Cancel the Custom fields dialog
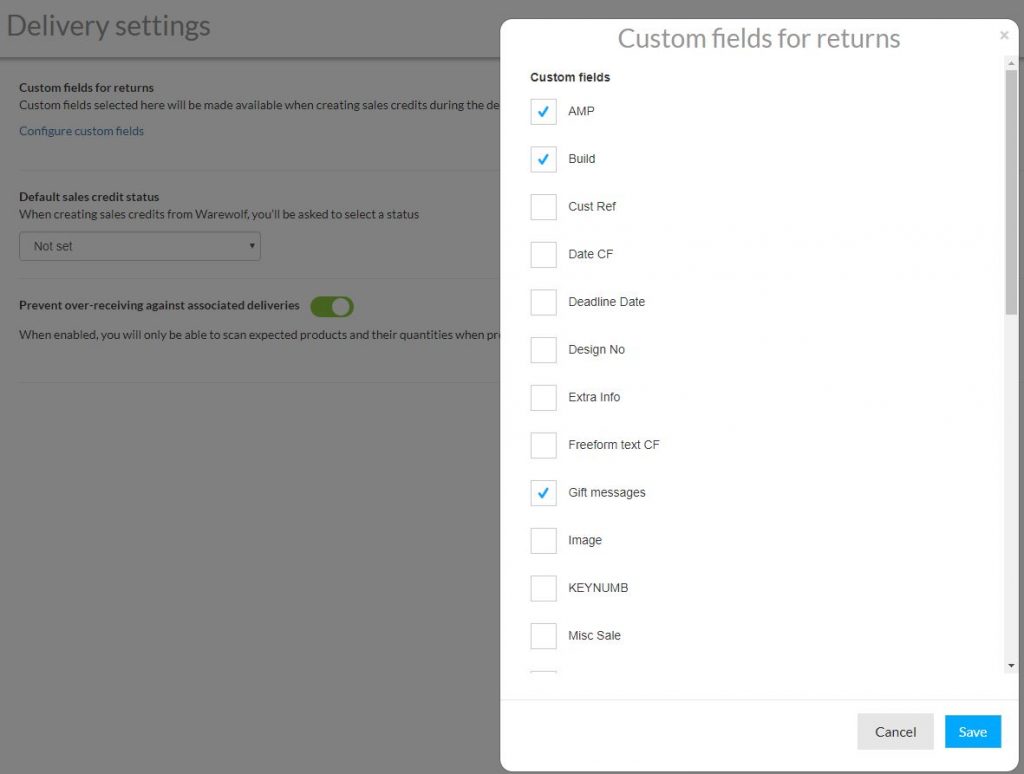Image resolution: width=1024 pixels, height=774 pixels. [894, 731]
